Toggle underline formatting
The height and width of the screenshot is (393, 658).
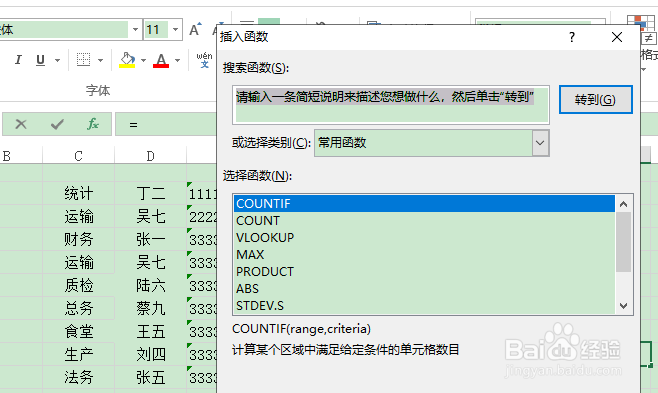tap(40, 60)
